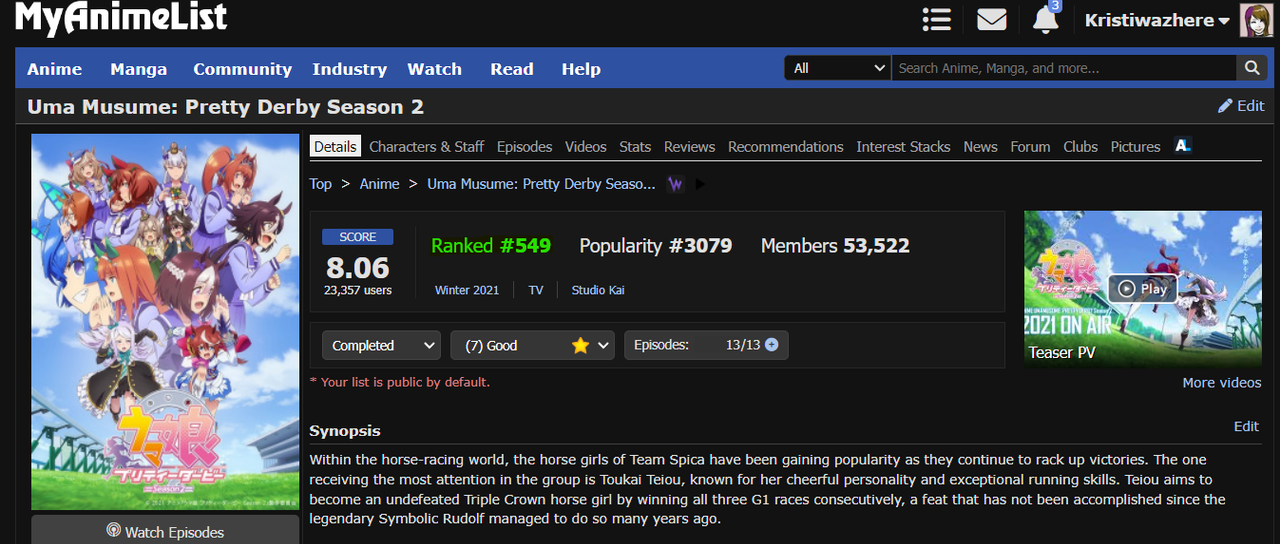Switch to Characters & Staff tab
This screenshot has width=1280, height=544.
(426, 146)
